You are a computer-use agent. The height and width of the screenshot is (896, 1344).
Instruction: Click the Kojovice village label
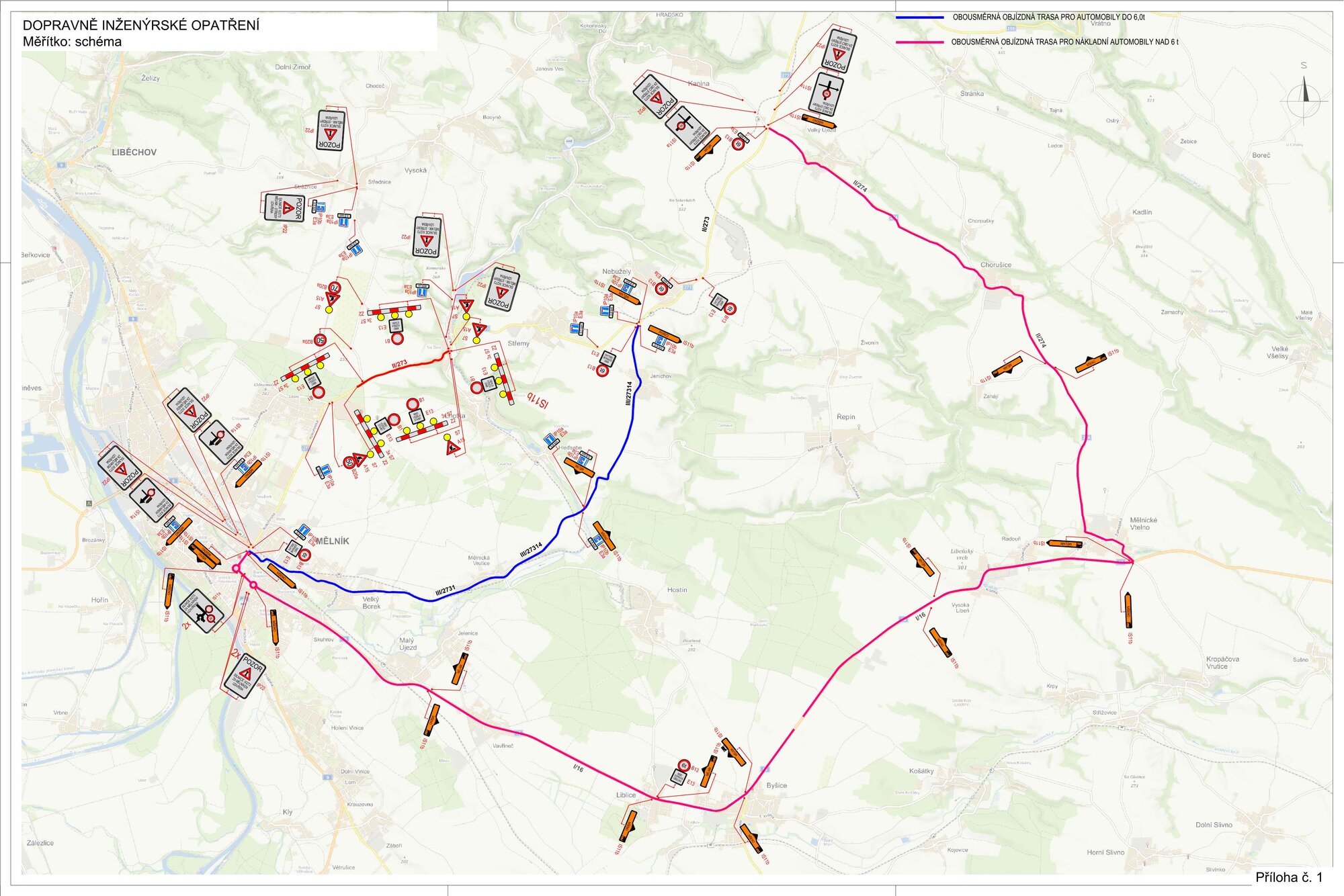(958, 850)
